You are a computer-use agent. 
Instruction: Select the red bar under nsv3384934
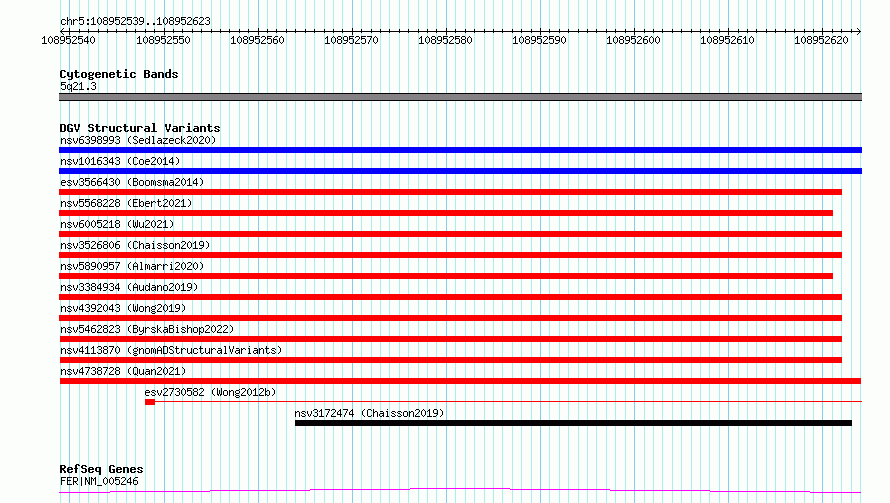tap(450, 297)
